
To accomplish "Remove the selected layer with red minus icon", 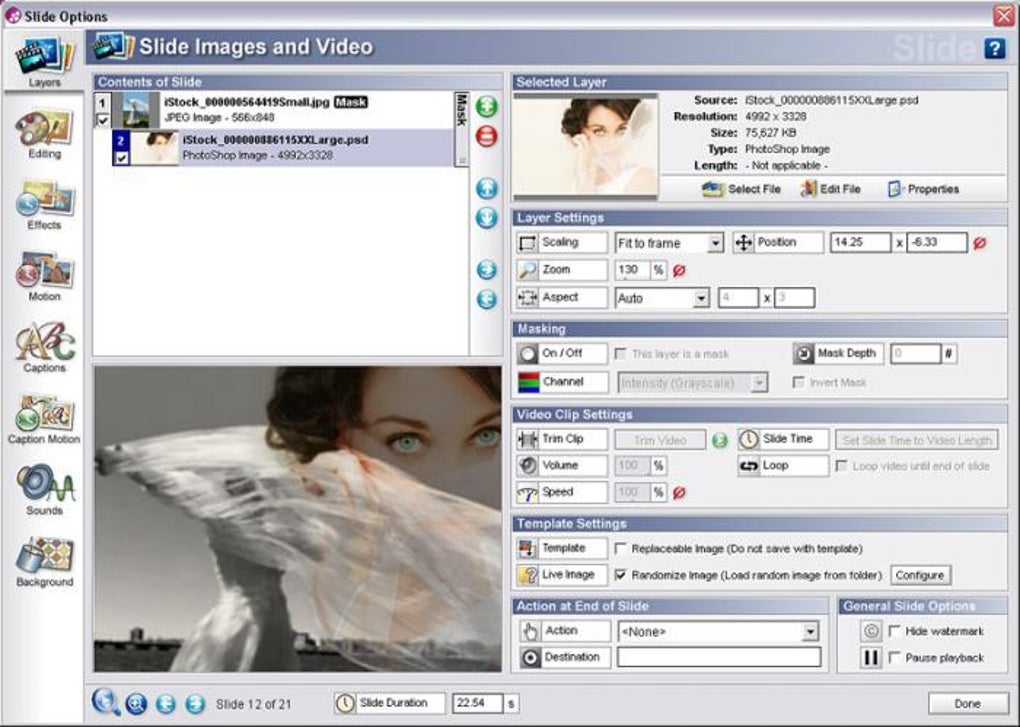I will click(487, 136).
